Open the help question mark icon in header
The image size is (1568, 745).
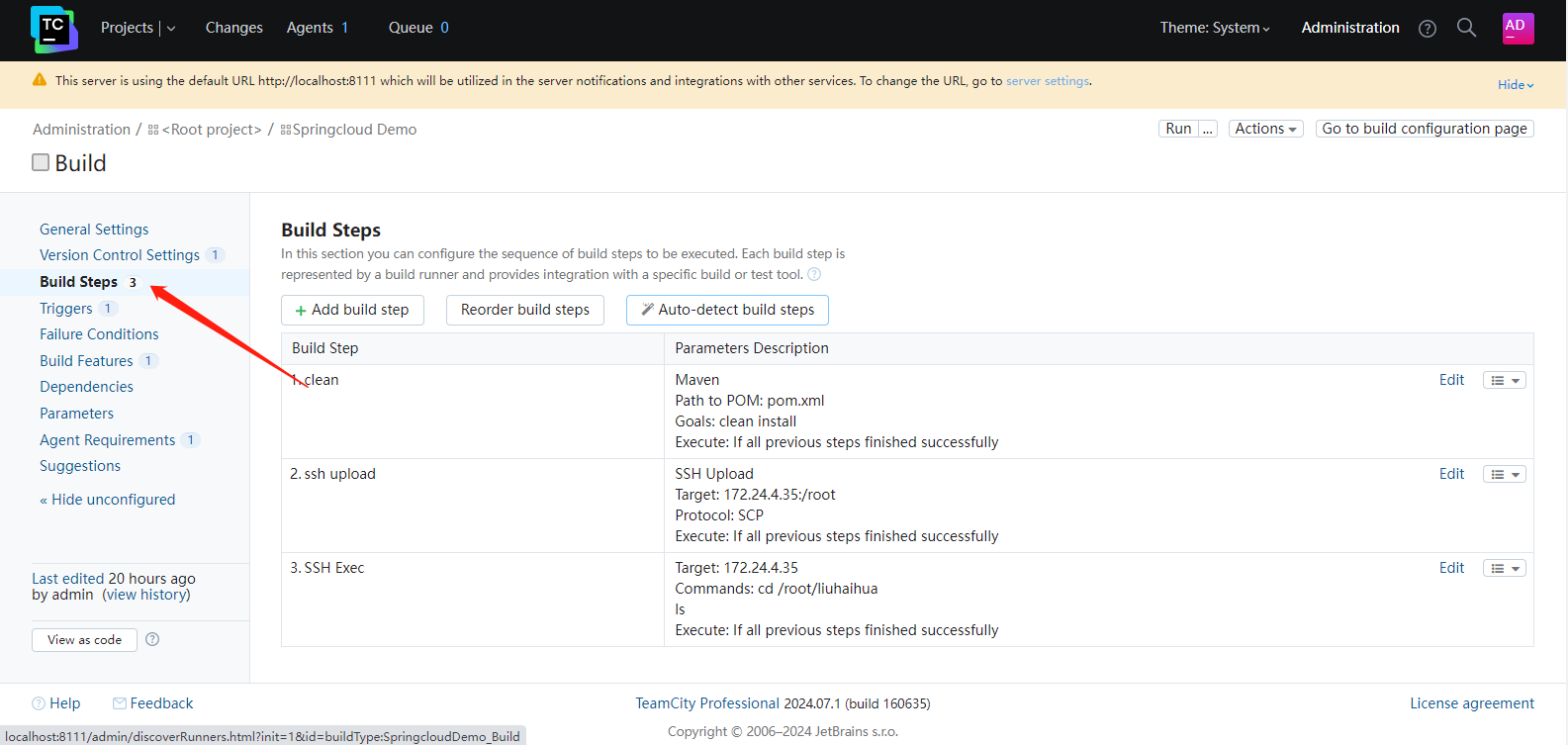[x=1427, y=29]
